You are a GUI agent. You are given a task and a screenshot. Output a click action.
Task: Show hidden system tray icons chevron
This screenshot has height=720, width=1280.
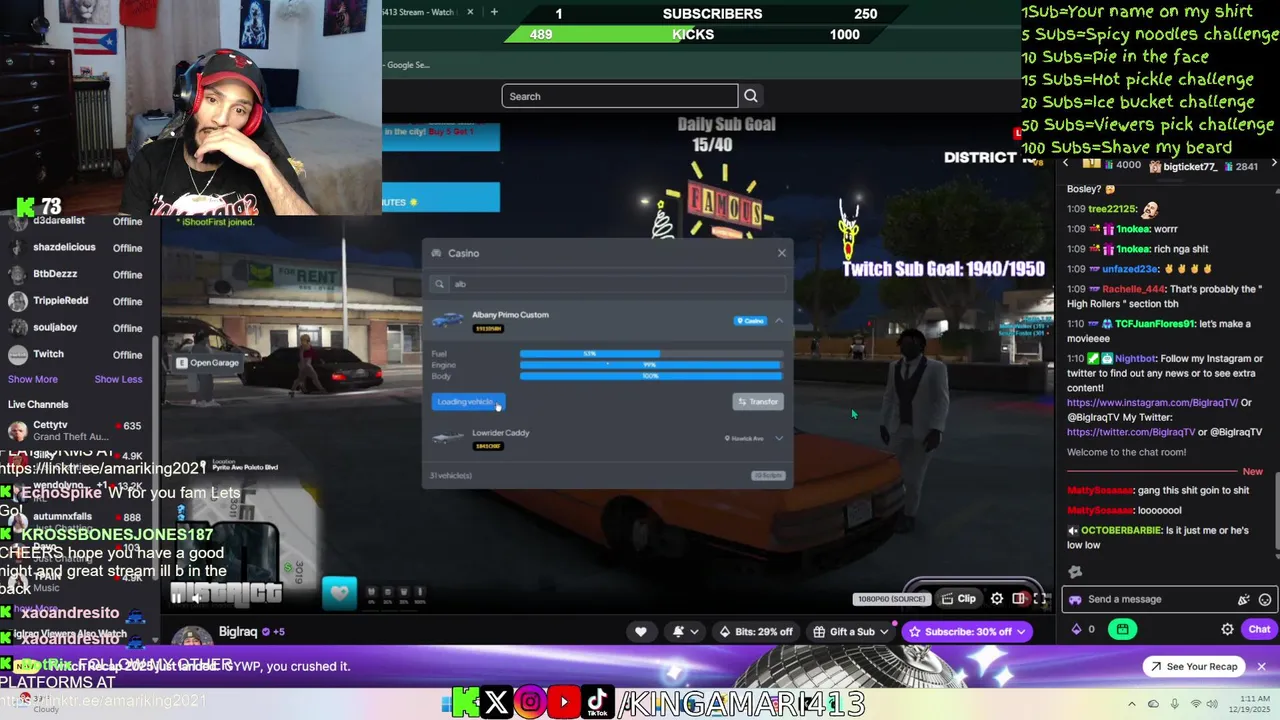coord(1133,704)
